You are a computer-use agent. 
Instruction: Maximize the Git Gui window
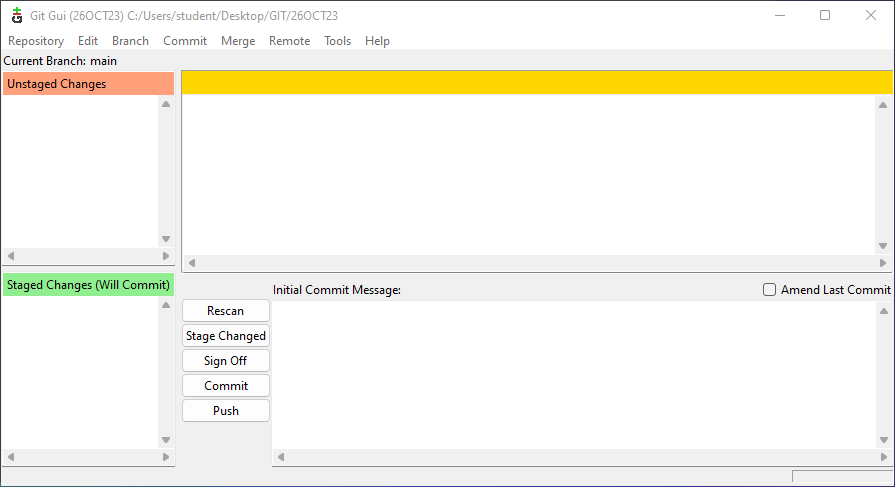pos(825,15)
